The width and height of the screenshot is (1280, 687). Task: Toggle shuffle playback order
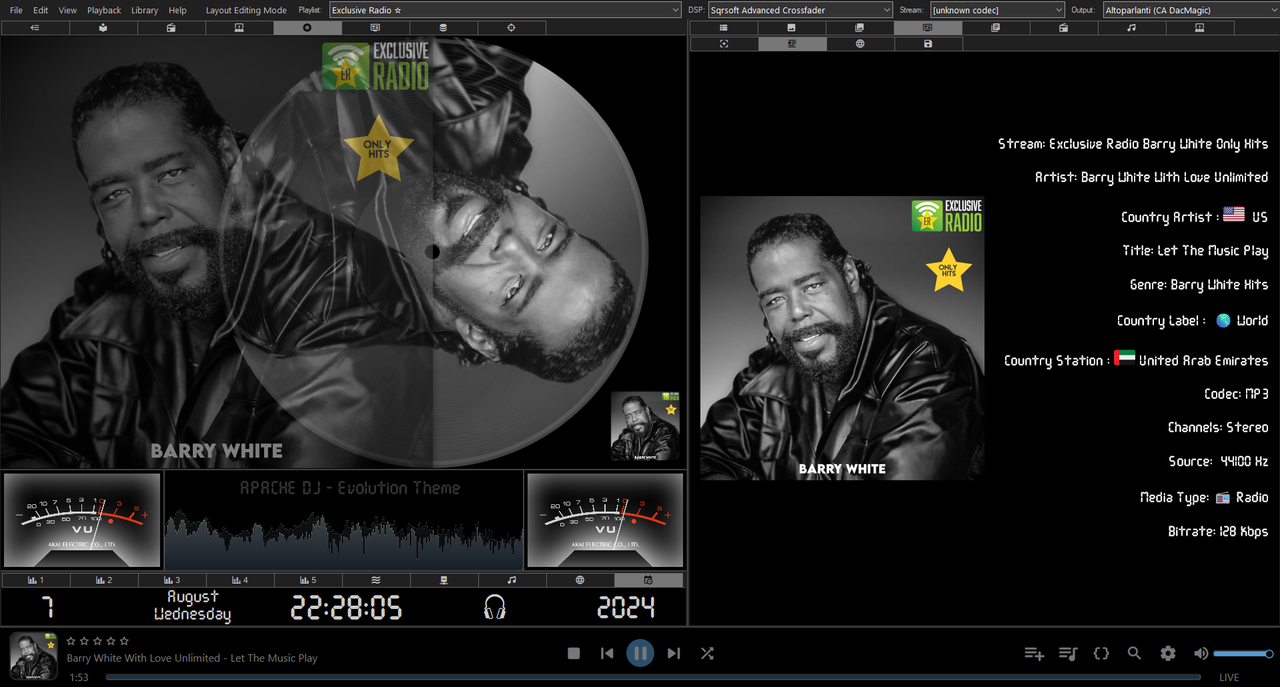(x=707, y=653)
